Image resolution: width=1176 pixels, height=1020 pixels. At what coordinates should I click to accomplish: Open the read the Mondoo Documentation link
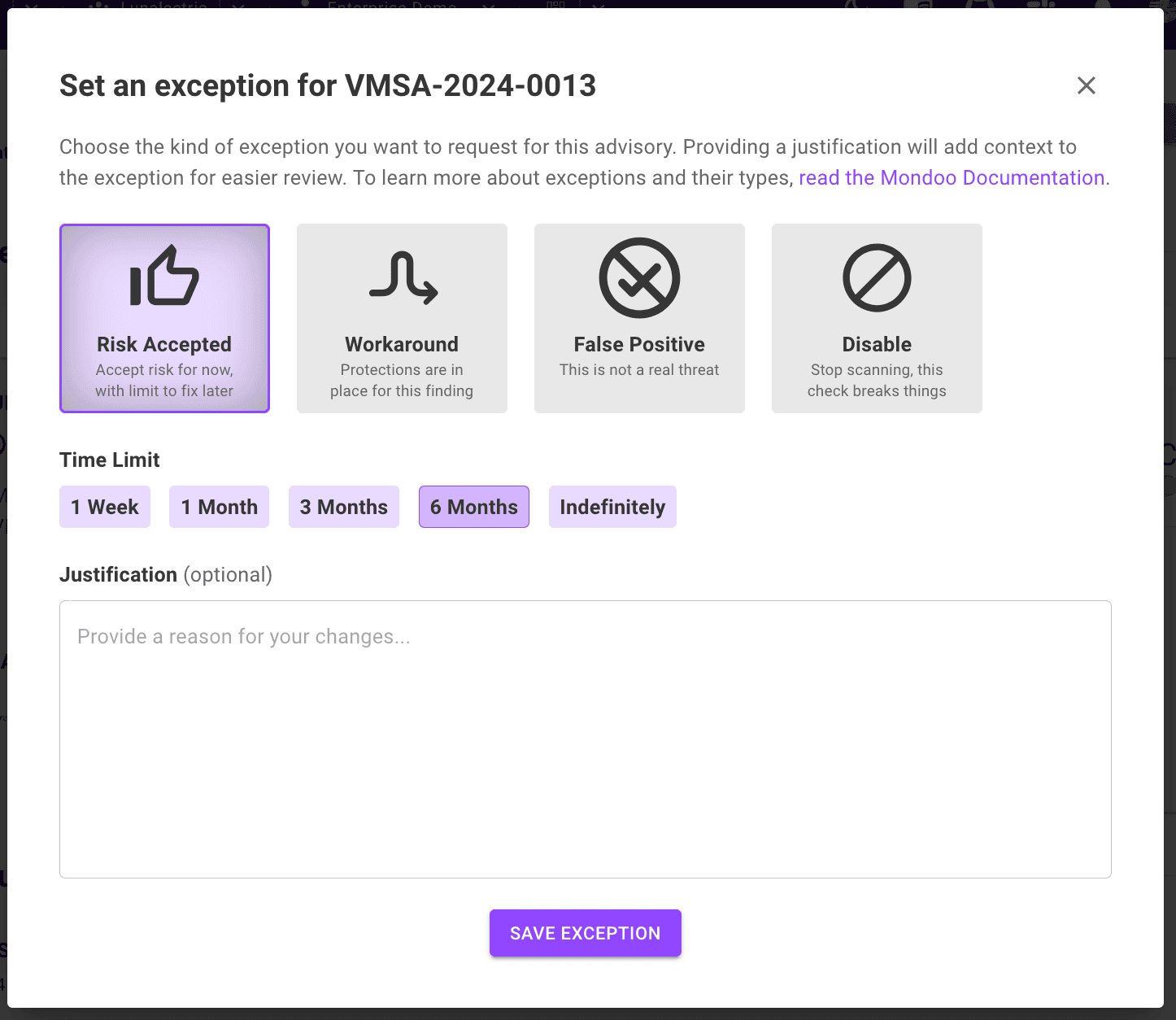[952, 178]
